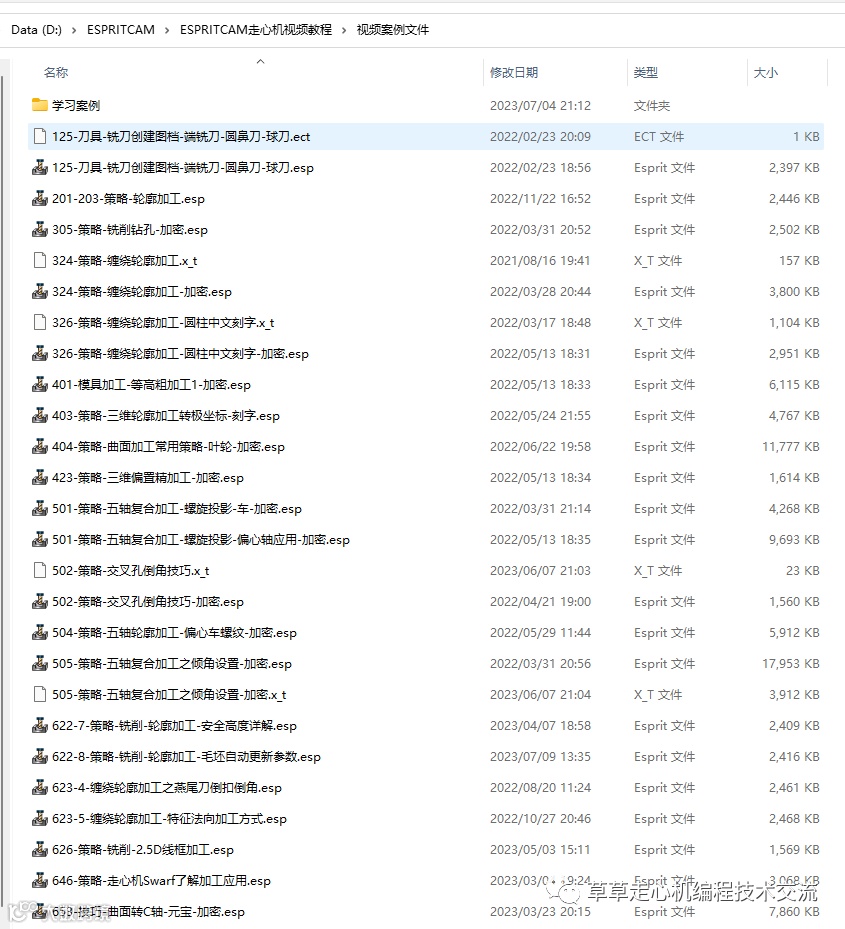The image size is (845, 929).
Task: Sort files by 大小 column header
Action: 766,72
